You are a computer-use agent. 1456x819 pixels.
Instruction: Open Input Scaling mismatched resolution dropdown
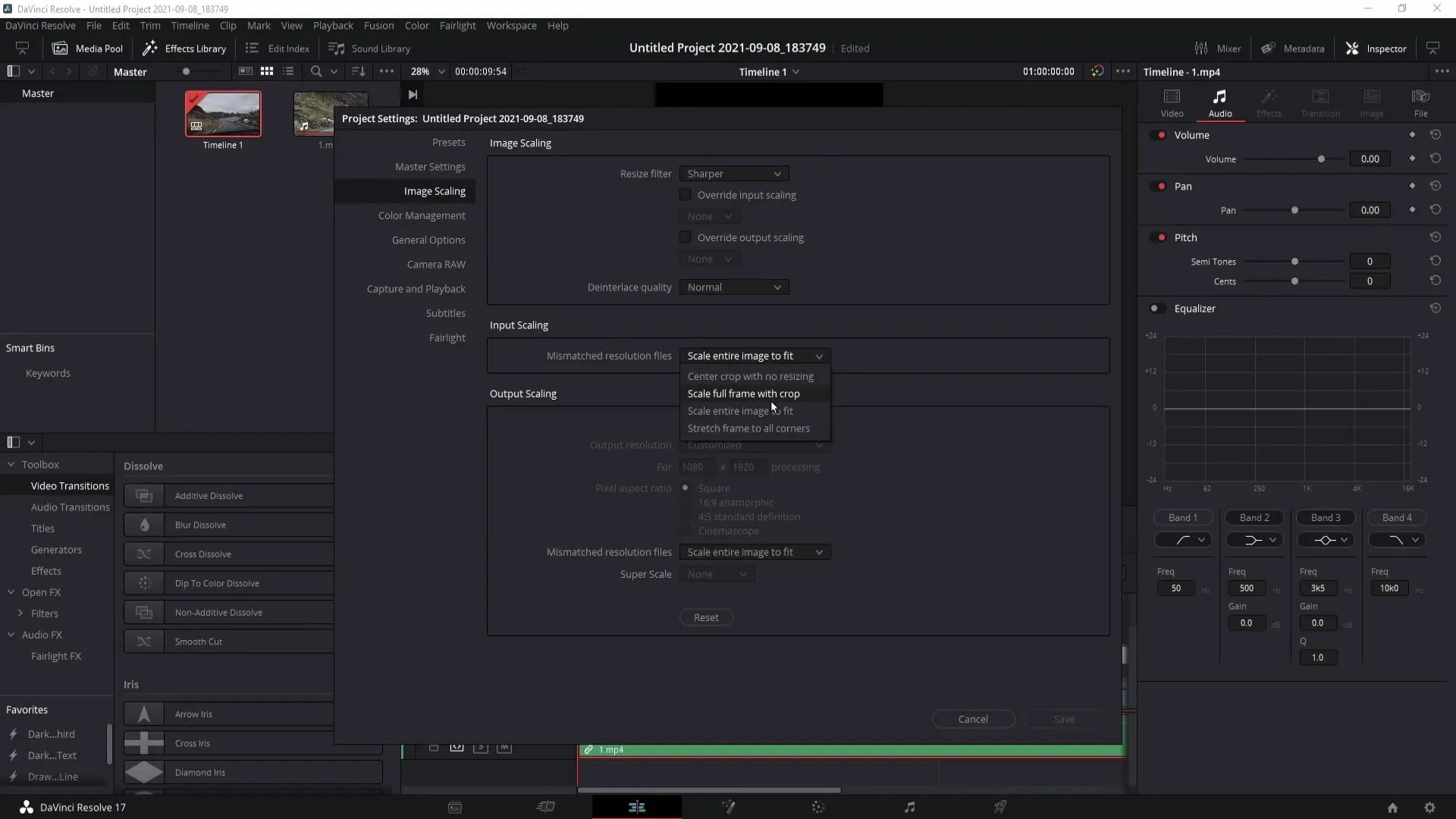(755, 356)
